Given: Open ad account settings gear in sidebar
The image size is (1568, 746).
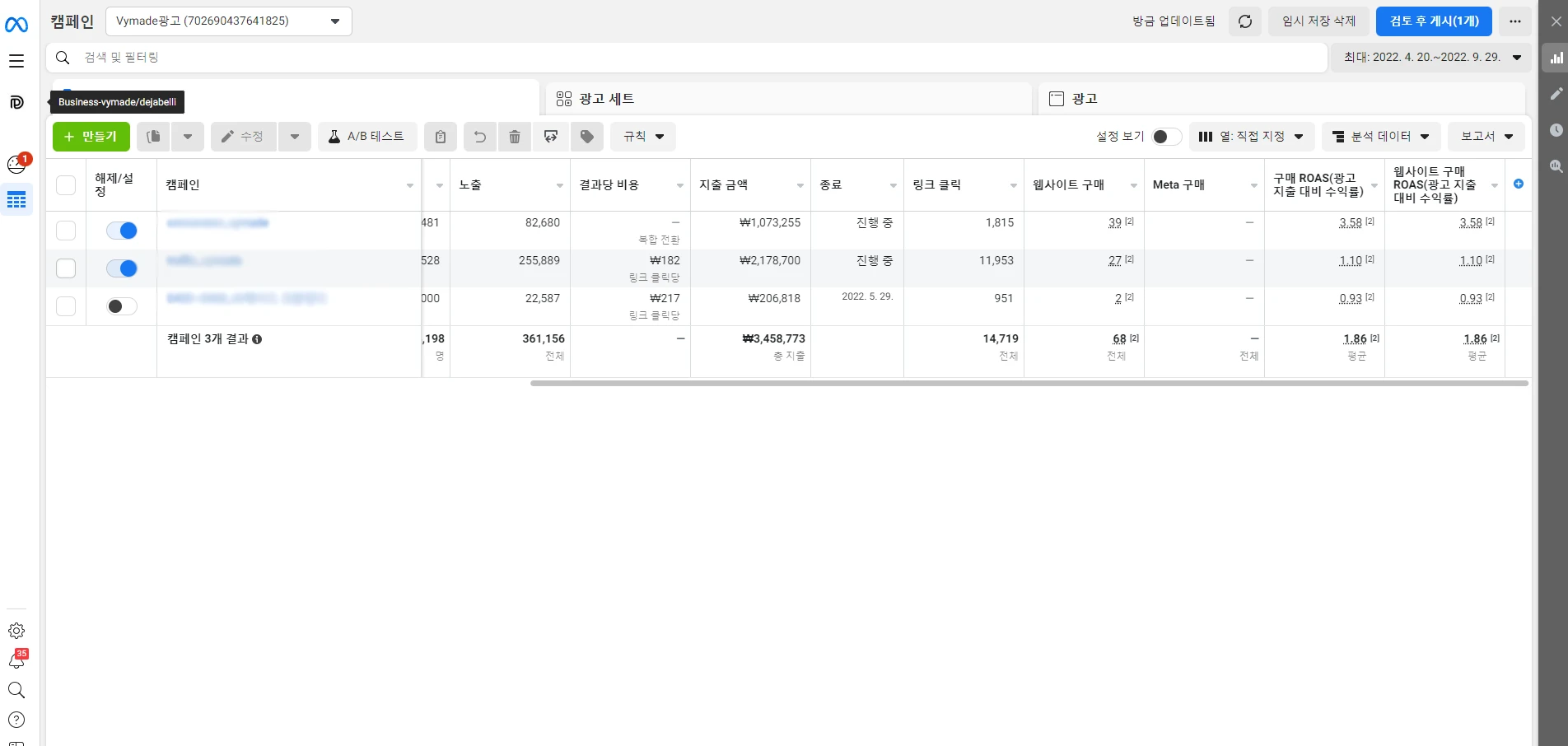Looking at the screenshot, I should tap(16, 630).
